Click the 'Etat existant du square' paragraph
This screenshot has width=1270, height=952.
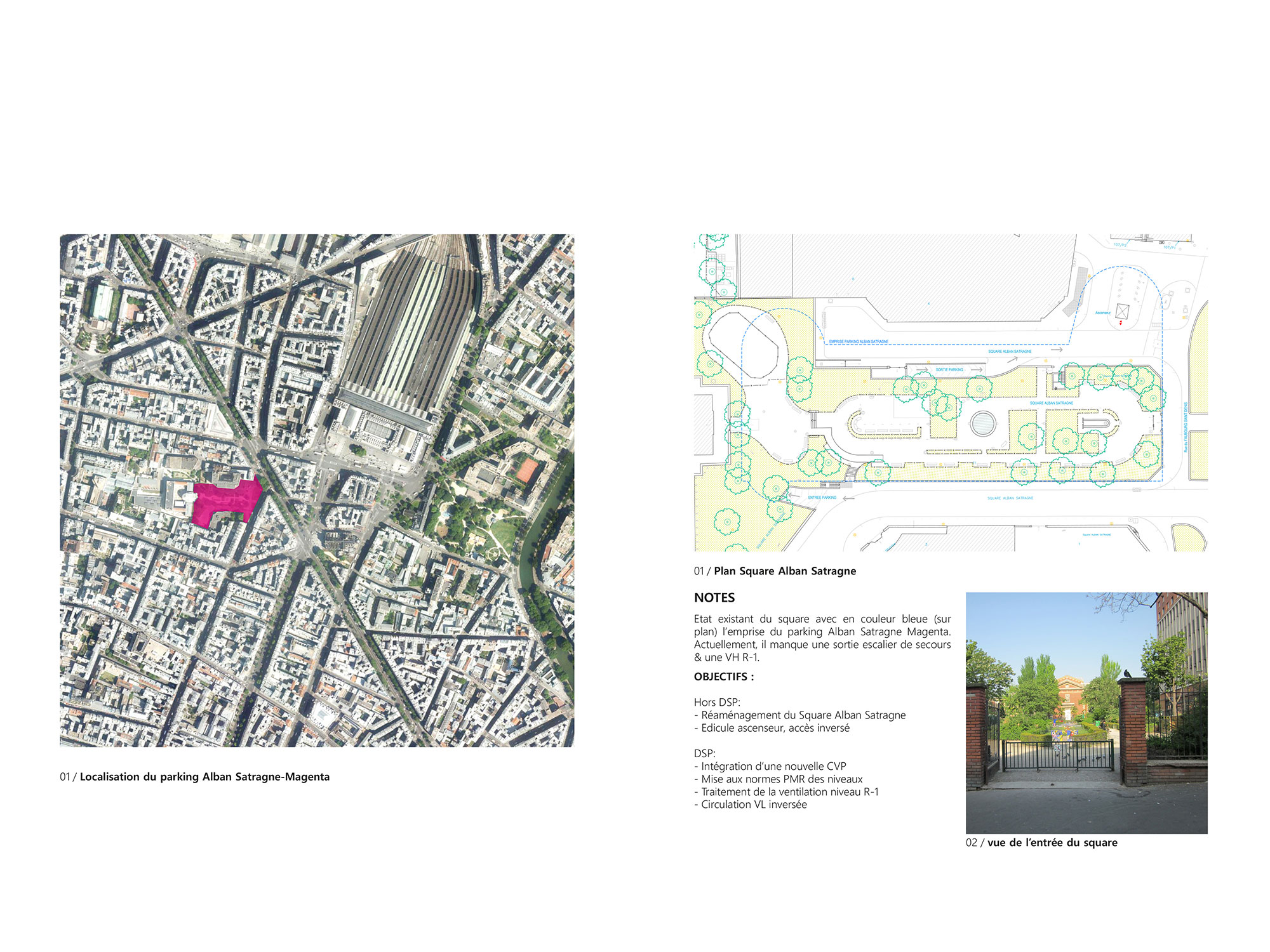[x=822, y=638]
